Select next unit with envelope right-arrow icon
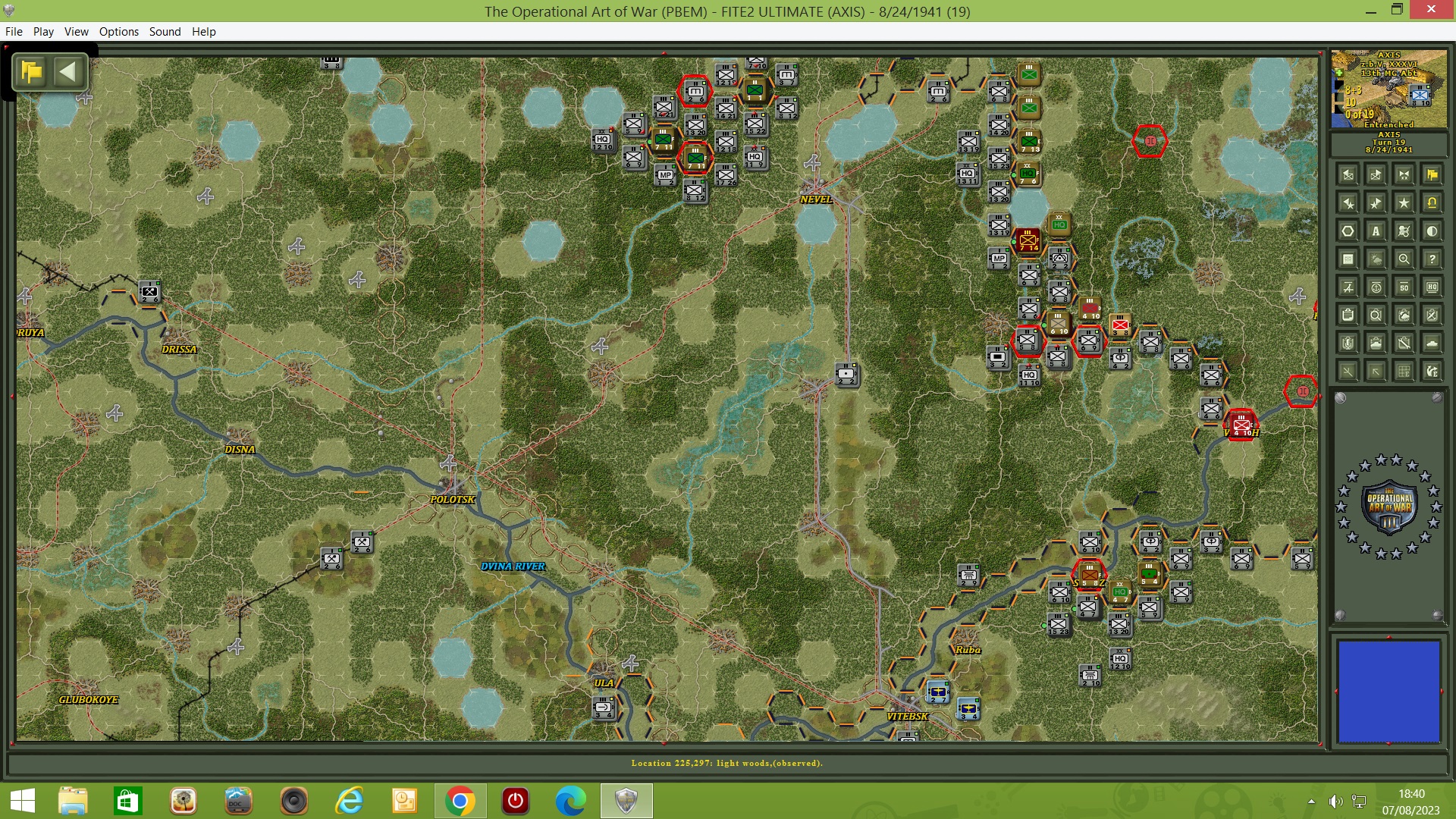The height and width of the screenshot is (819, 1456). 1376,175
